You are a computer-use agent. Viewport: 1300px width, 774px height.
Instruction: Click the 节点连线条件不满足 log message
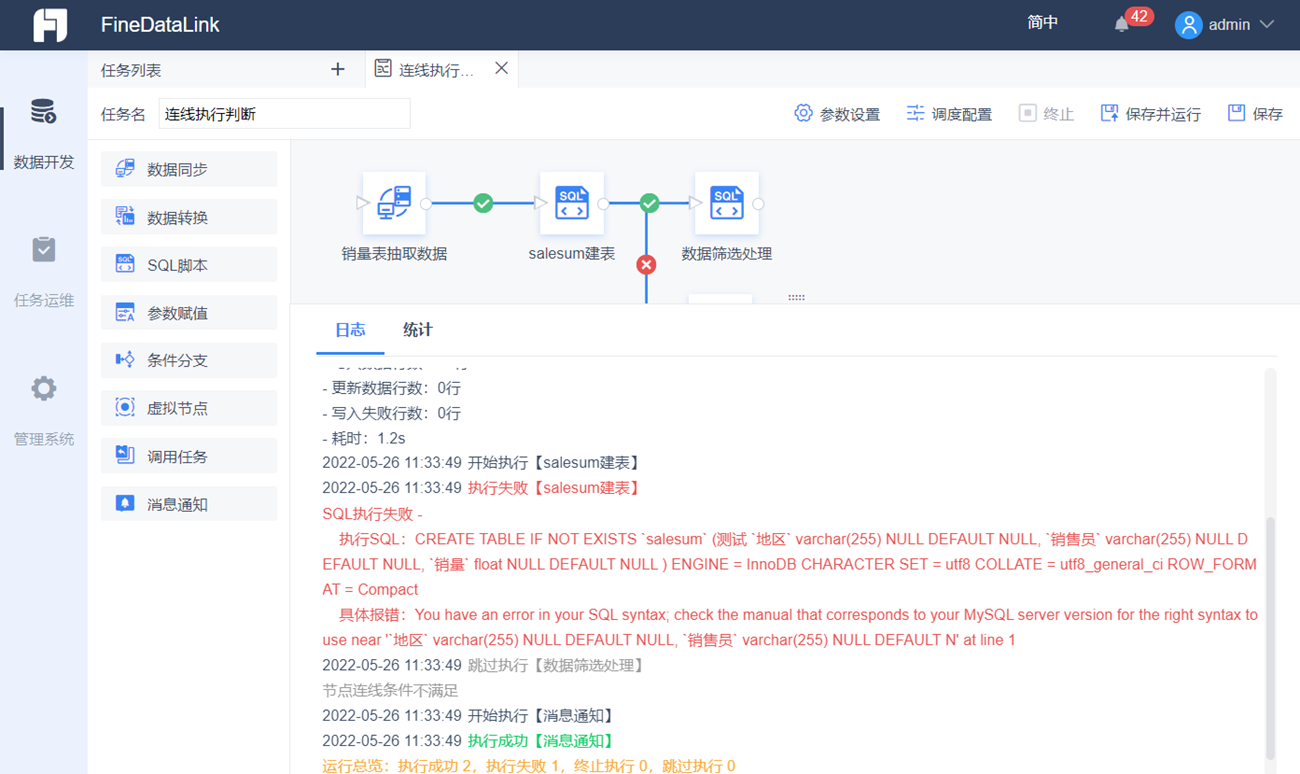point(390,690)
